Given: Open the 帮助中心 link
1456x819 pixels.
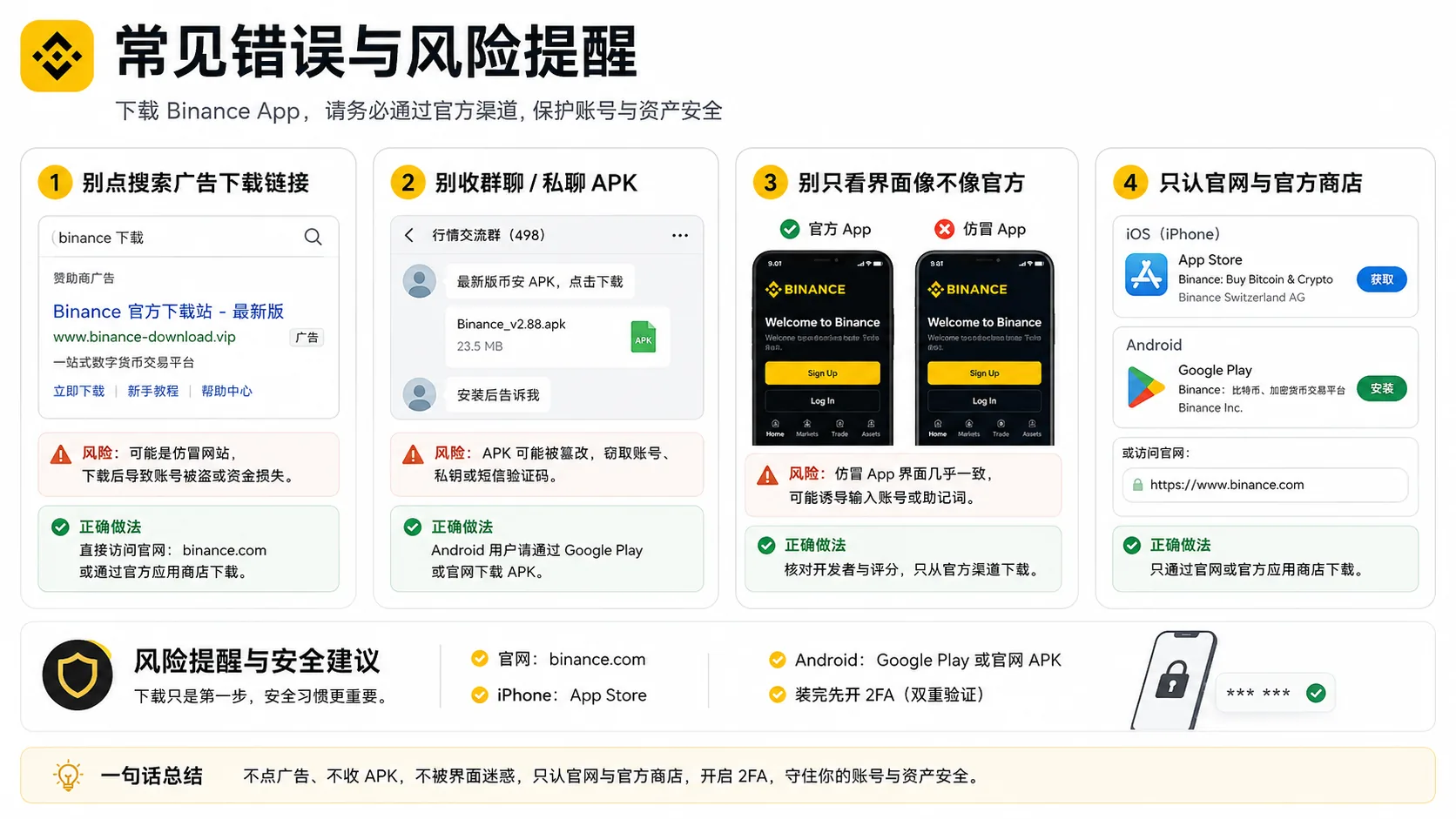Looking at the screenshot, I should click(x=227, y=391).
